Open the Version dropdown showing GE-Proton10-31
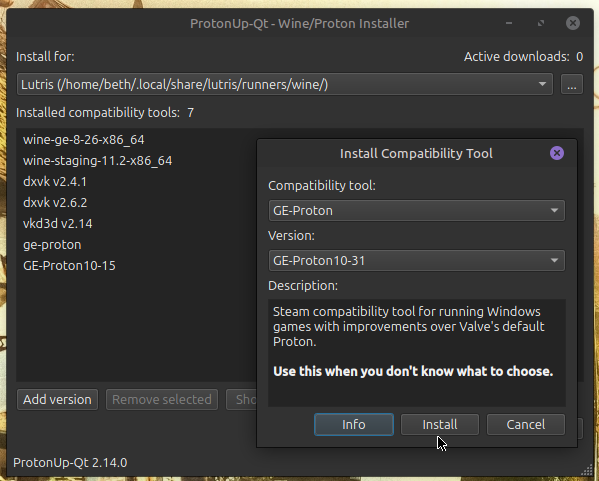This screenshot has height=481, width=599. coord(416,261)
